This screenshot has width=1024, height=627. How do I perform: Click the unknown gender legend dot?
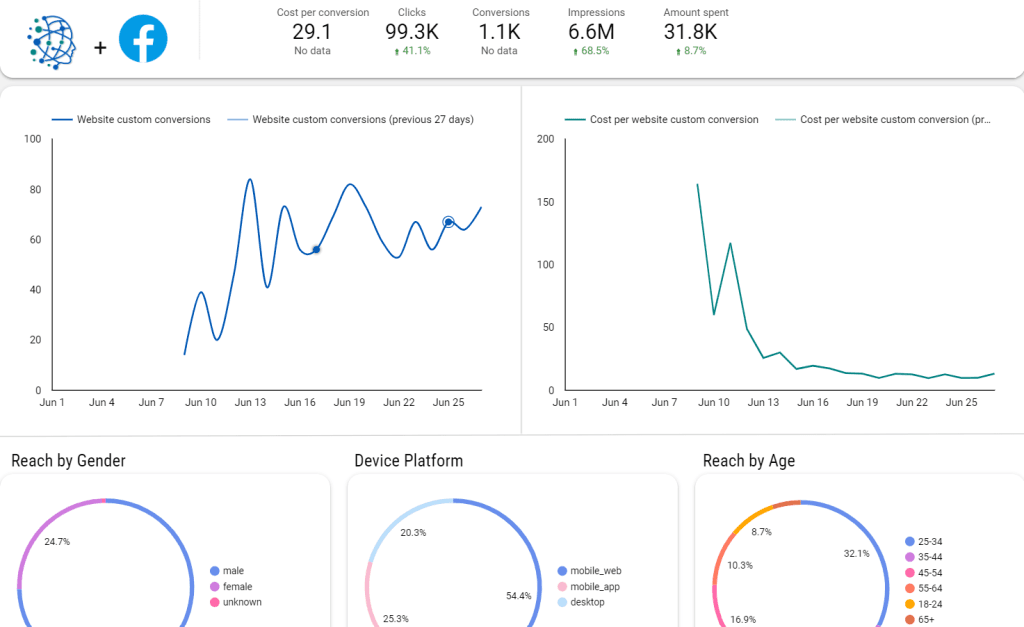click(x=215, y=603)
